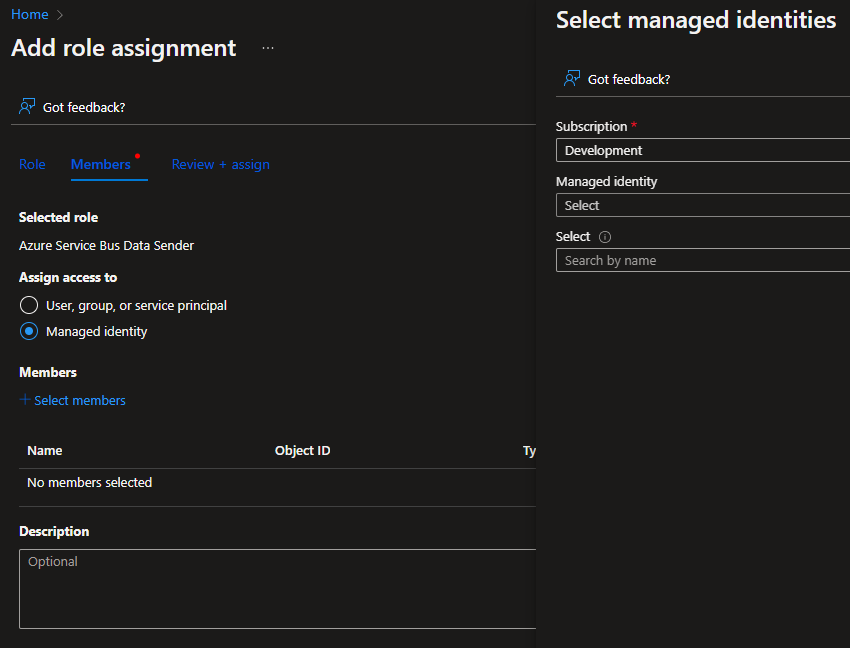
Task: Click the Selected role heading
Action: coord(59,217)
